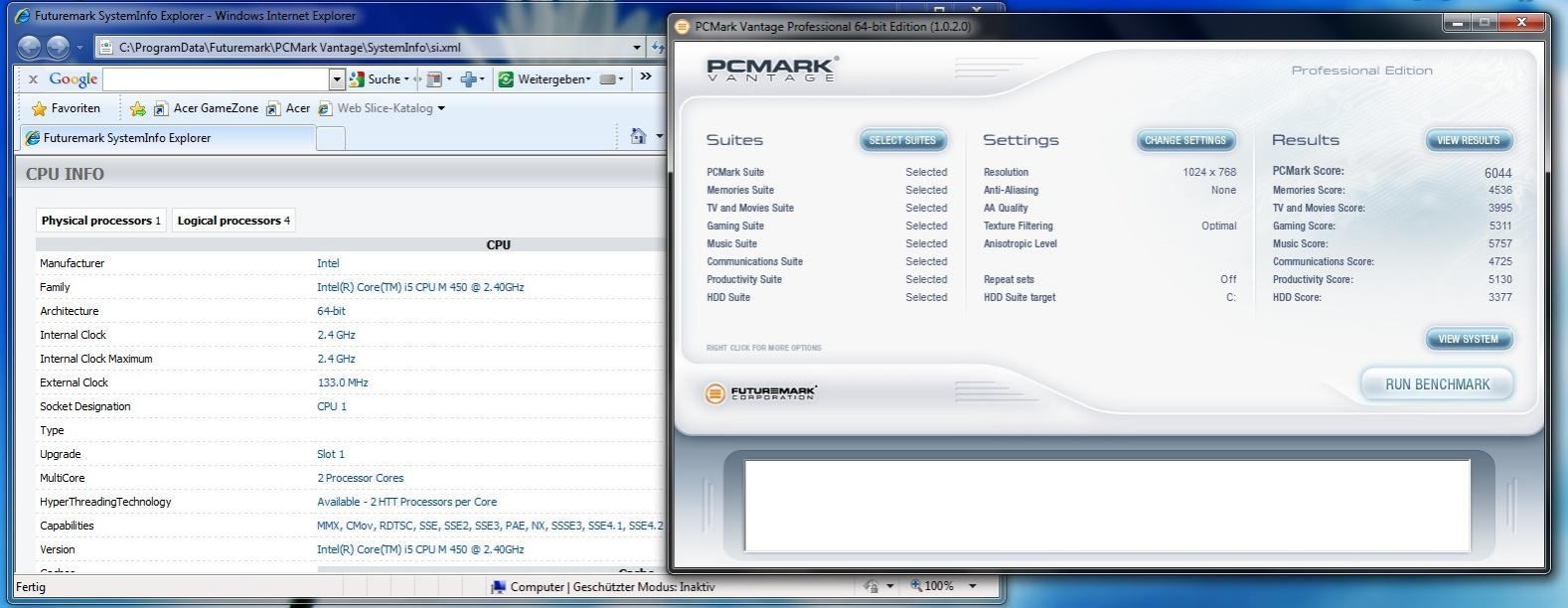Close the Google toolbar with the X

tap(33, 78)
